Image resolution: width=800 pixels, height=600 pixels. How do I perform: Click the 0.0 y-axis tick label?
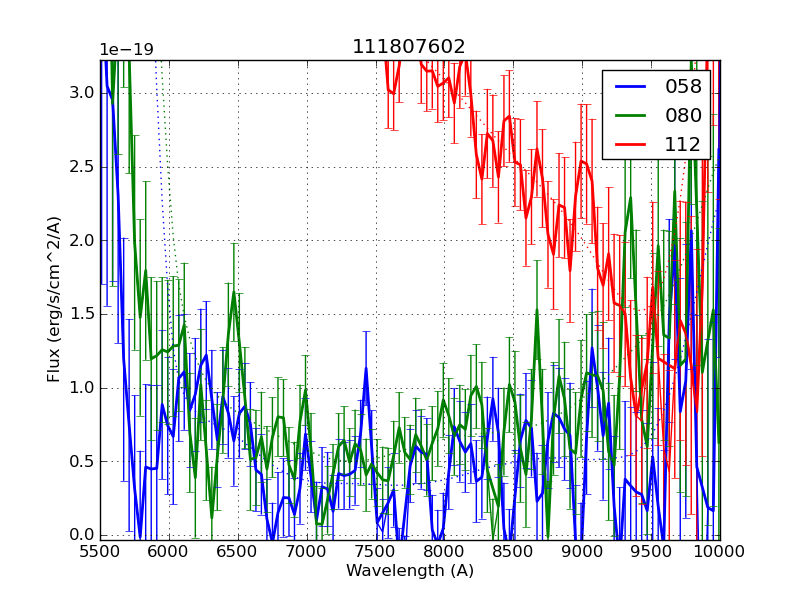pyautogui.click(x=82, y=535)
